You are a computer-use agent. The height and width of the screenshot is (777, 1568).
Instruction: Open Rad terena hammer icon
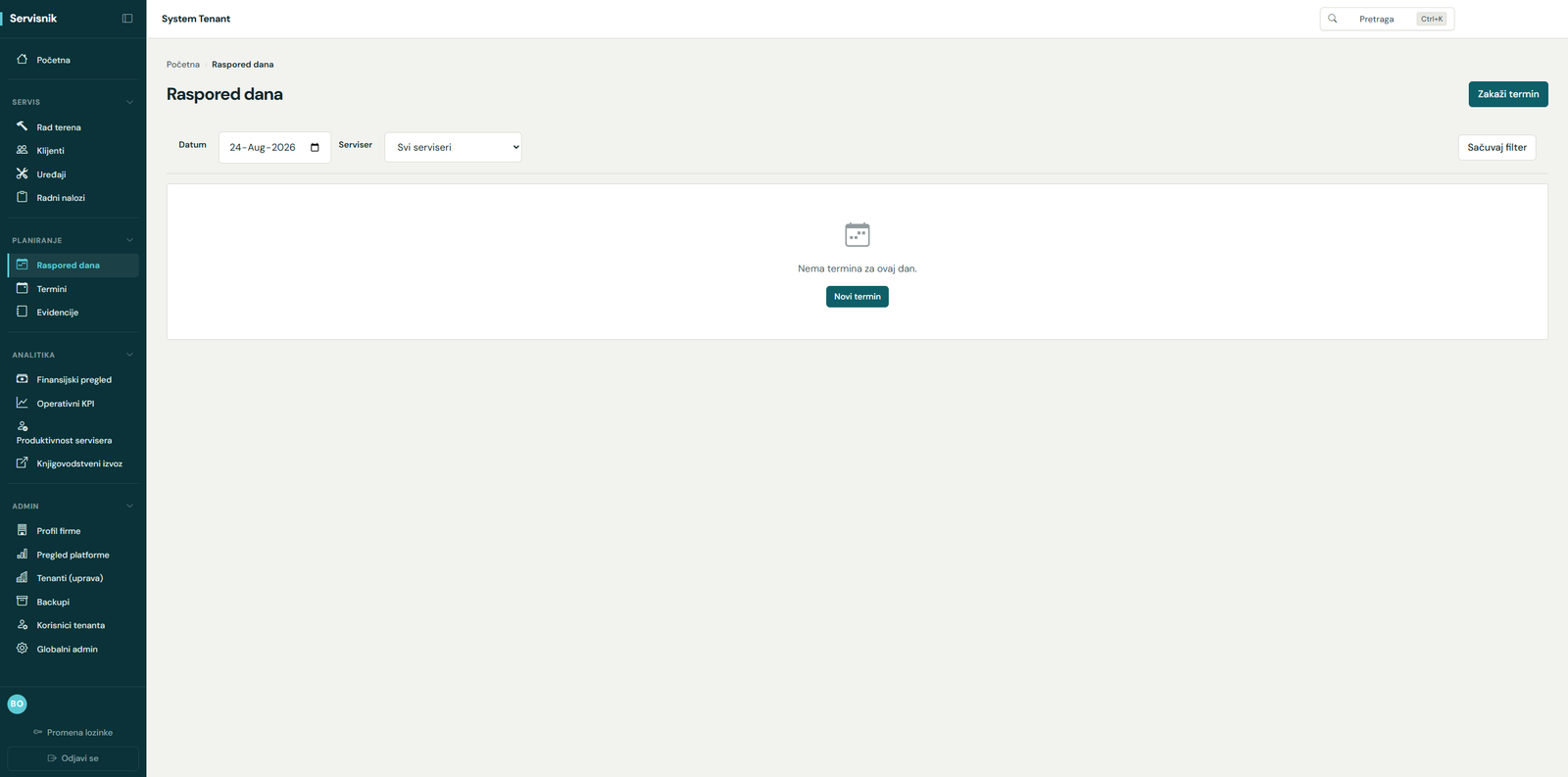(x=22, y=126)
